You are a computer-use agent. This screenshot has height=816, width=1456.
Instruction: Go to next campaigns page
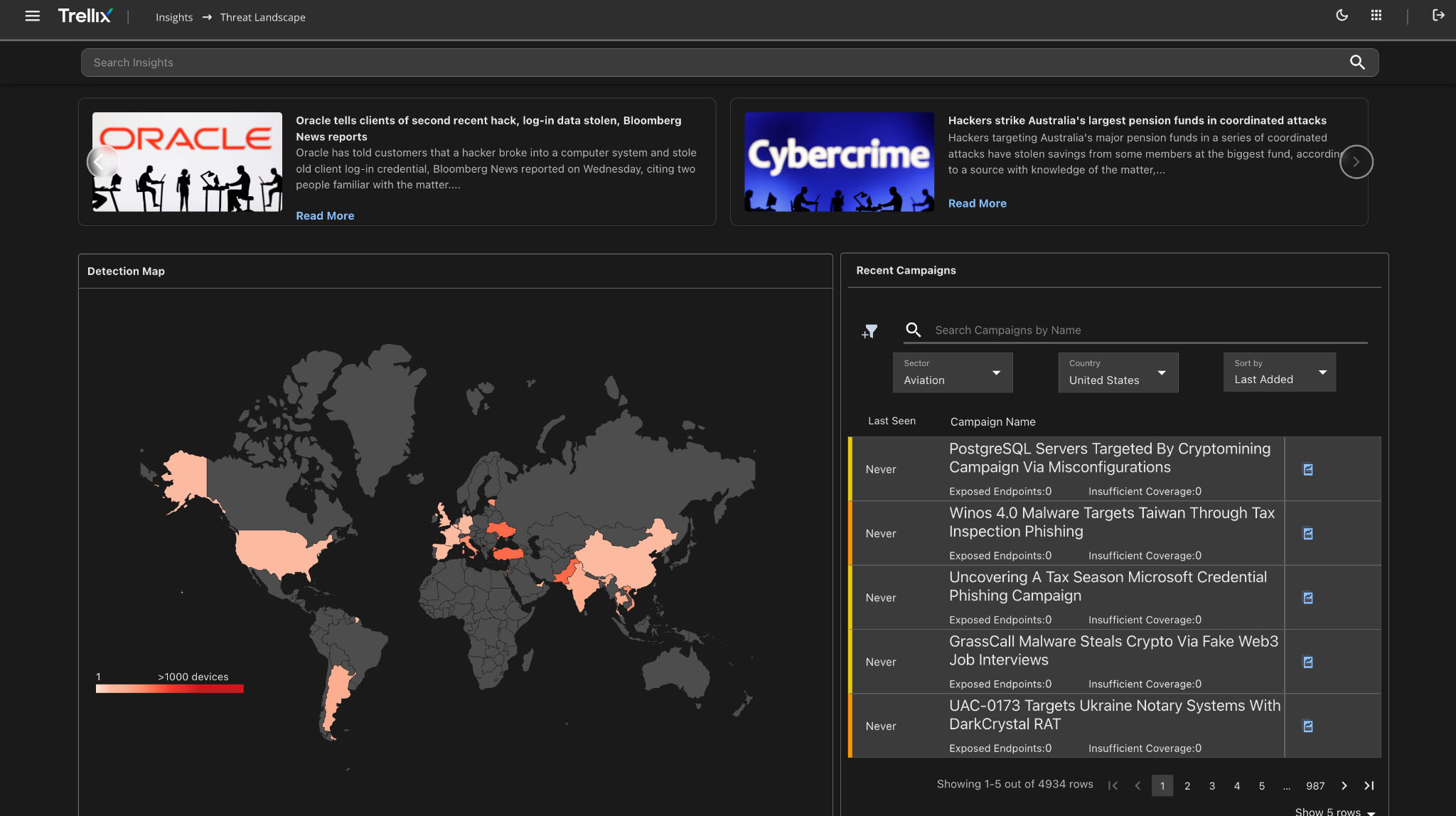point(1344,785)
